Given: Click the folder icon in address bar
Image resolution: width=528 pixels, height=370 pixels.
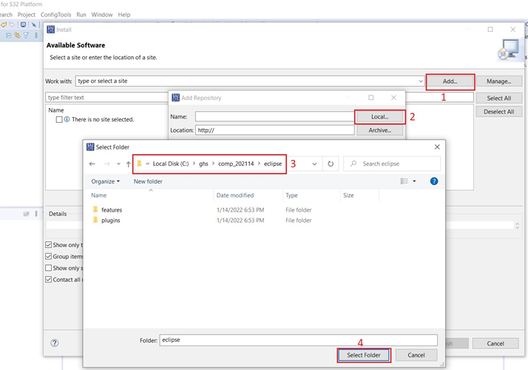Looking at the screenshot, I should 139,164.
